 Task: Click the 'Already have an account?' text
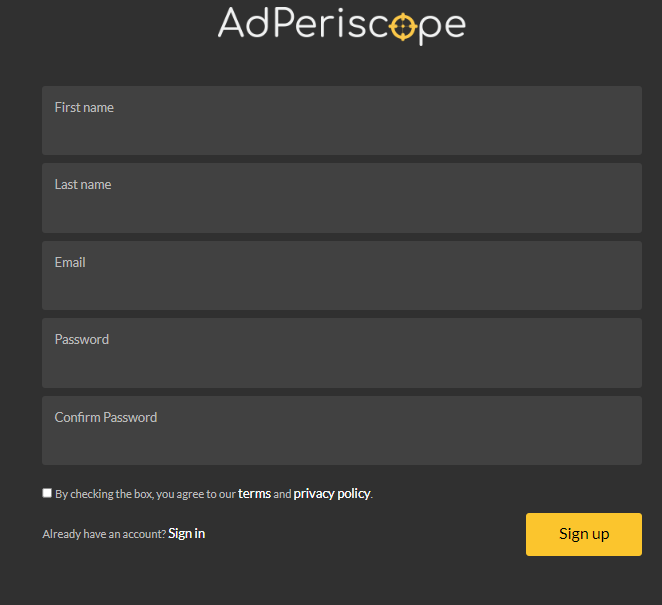(104, 534)
